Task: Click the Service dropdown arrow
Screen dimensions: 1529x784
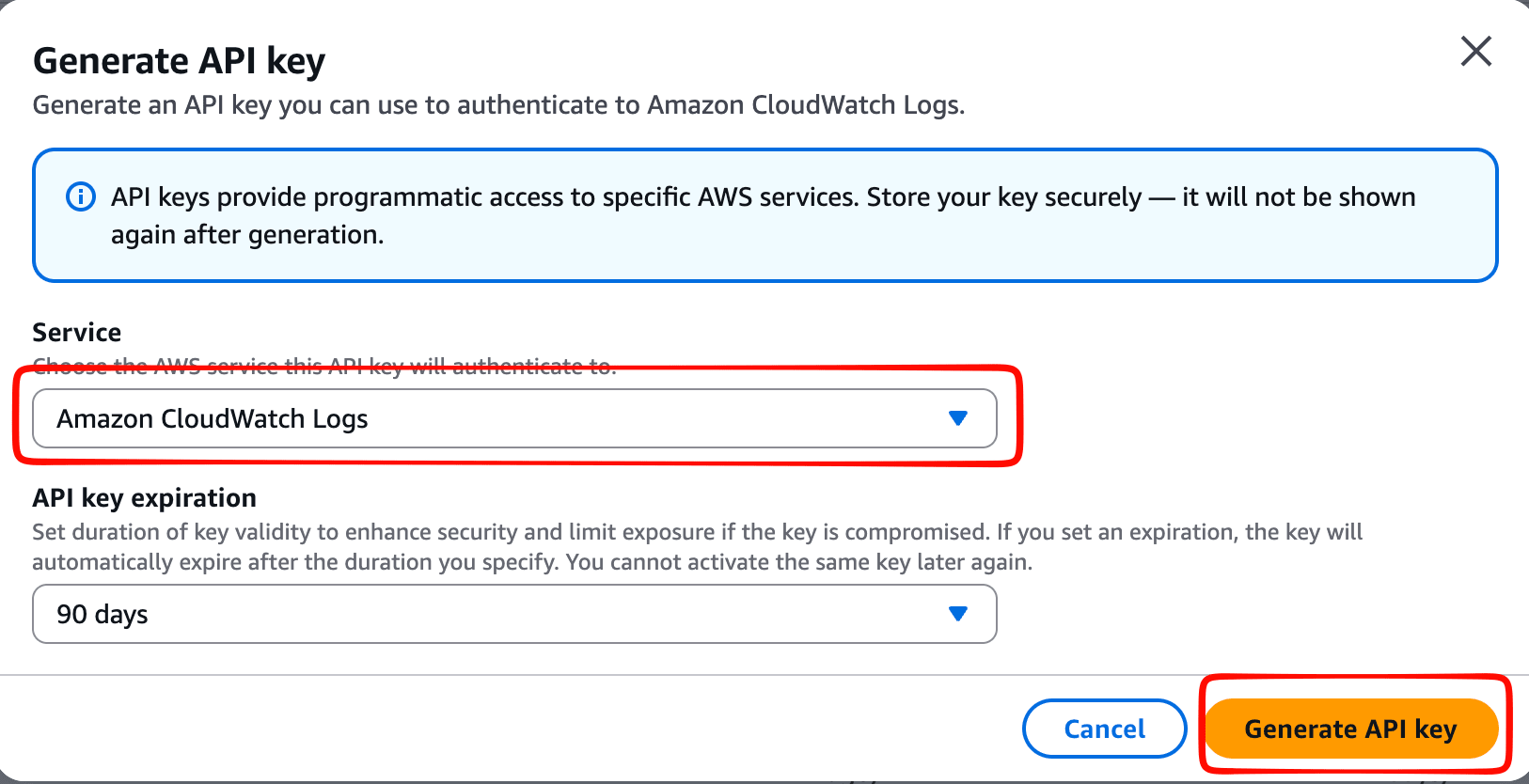Action: [x=957, y=418]
